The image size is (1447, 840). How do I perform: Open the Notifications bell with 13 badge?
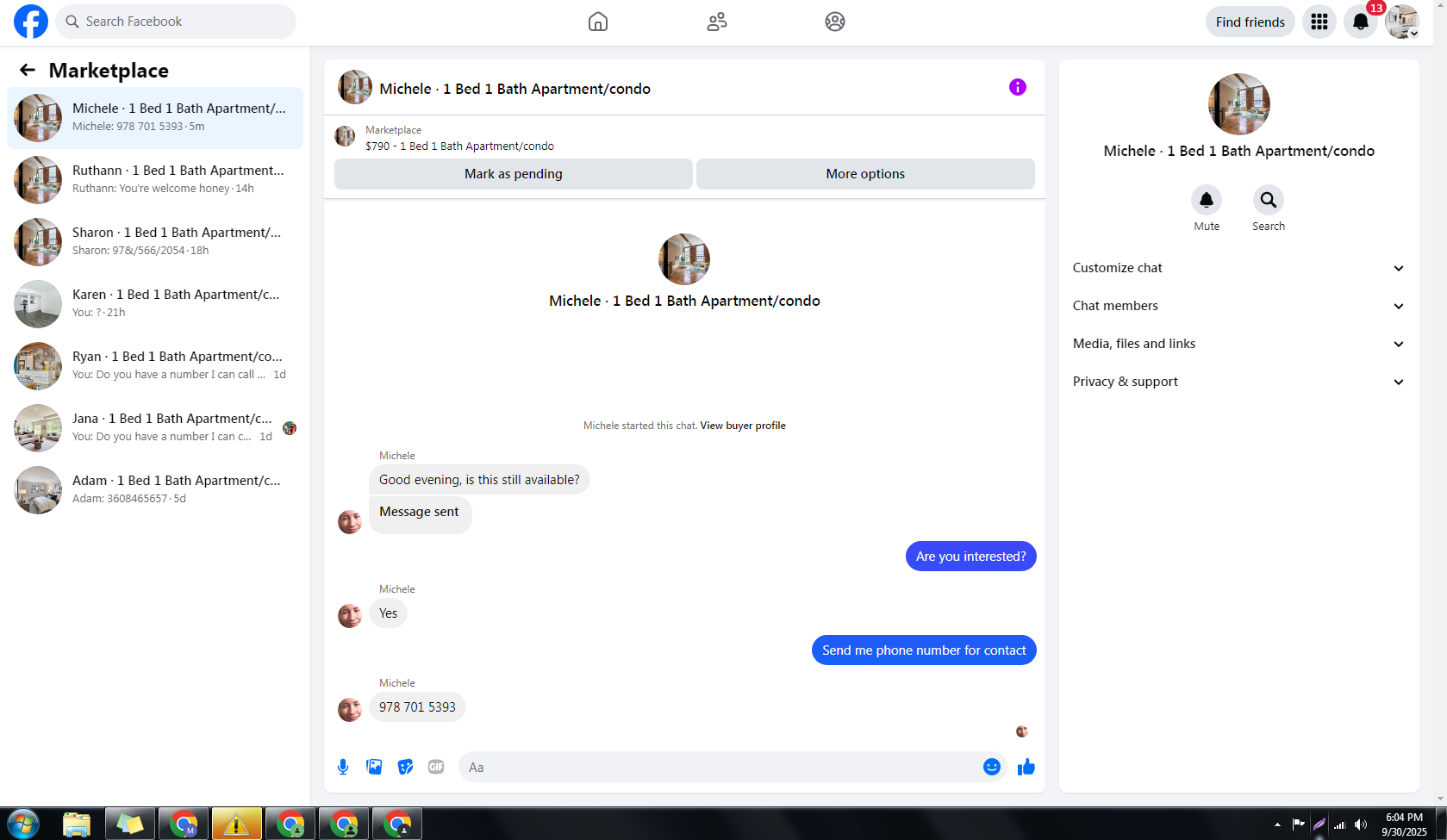coord(1361,22)
